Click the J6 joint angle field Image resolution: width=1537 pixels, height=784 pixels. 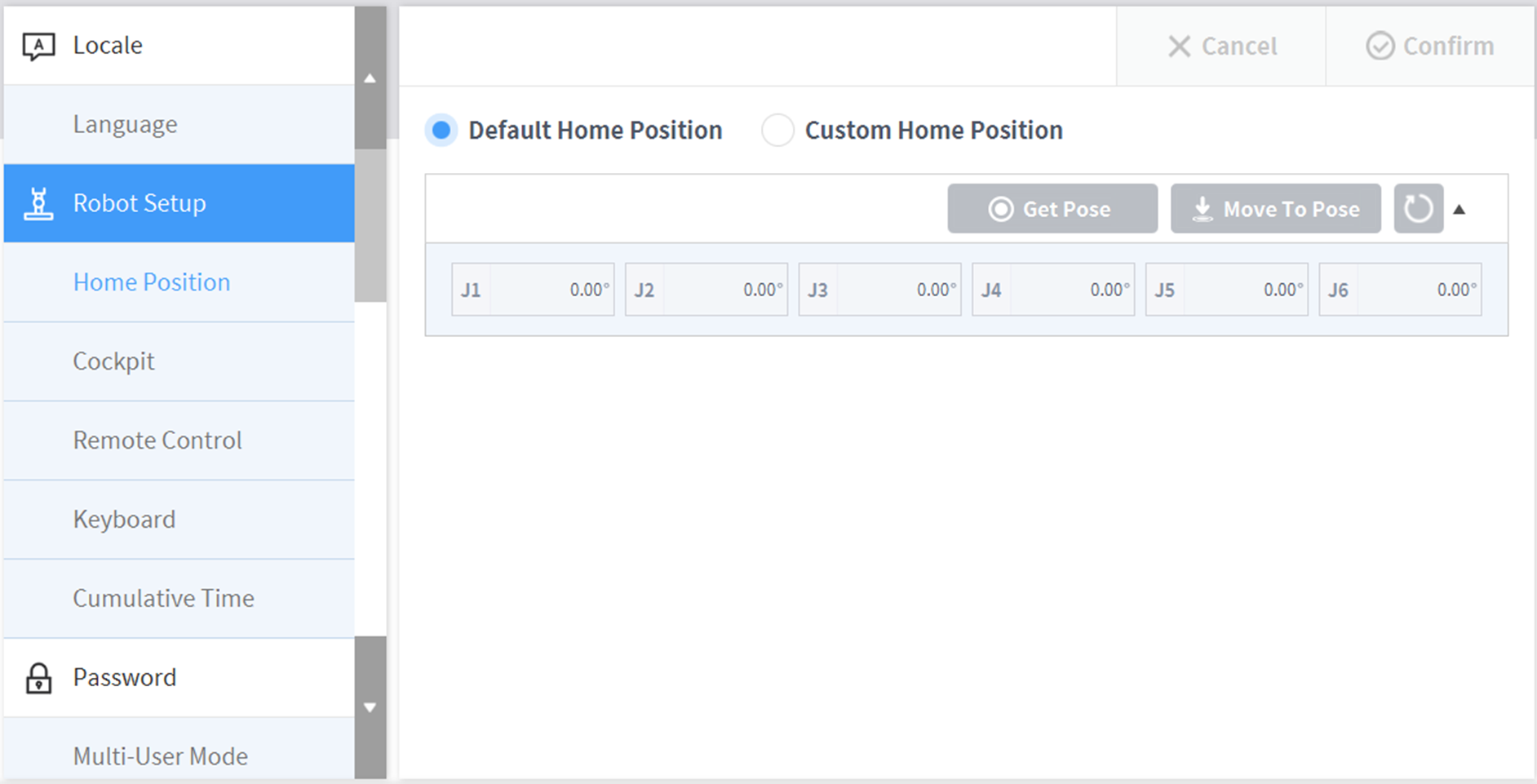(1419, 290)
